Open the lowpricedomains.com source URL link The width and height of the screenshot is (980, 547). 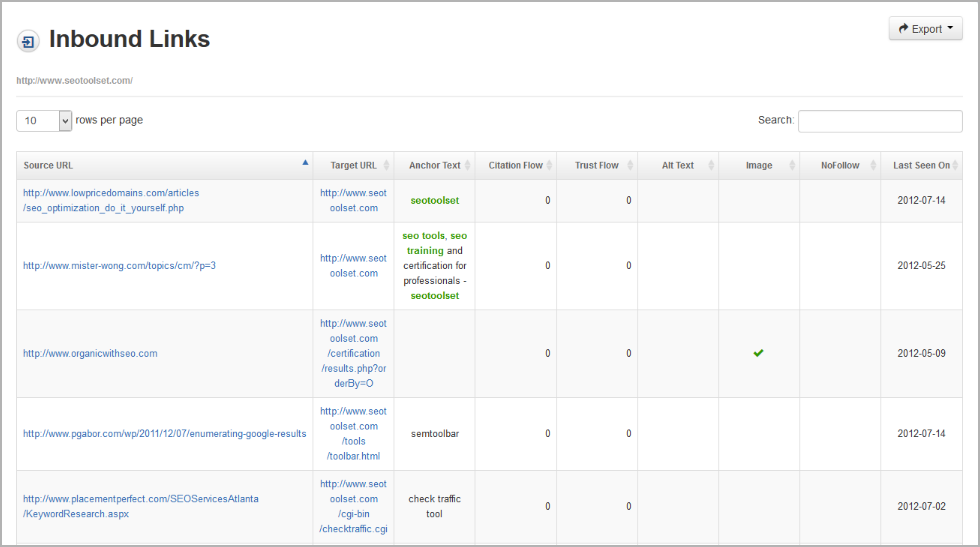pos(111,201)
